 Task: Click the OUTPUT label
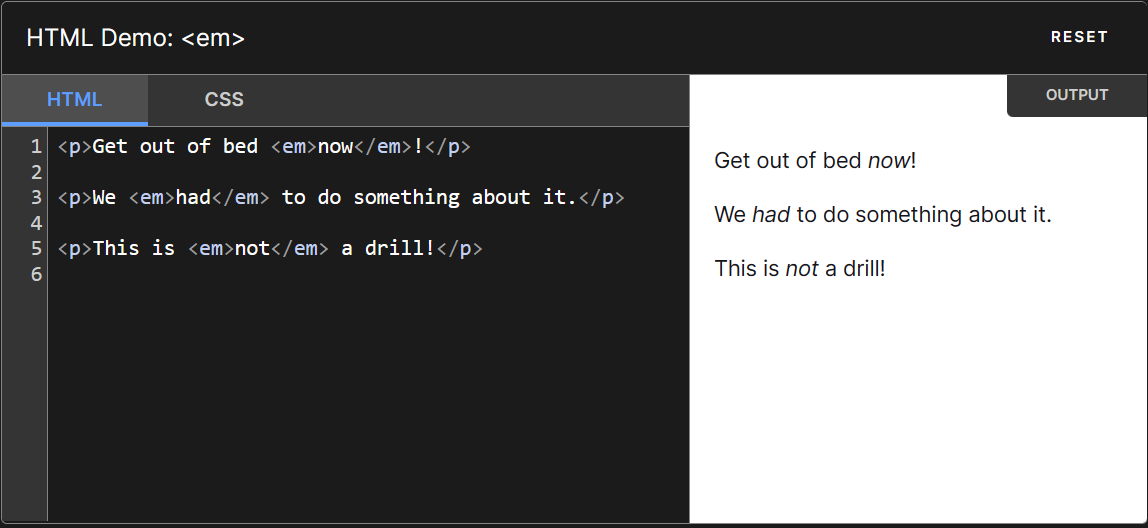pos(1077,96)
